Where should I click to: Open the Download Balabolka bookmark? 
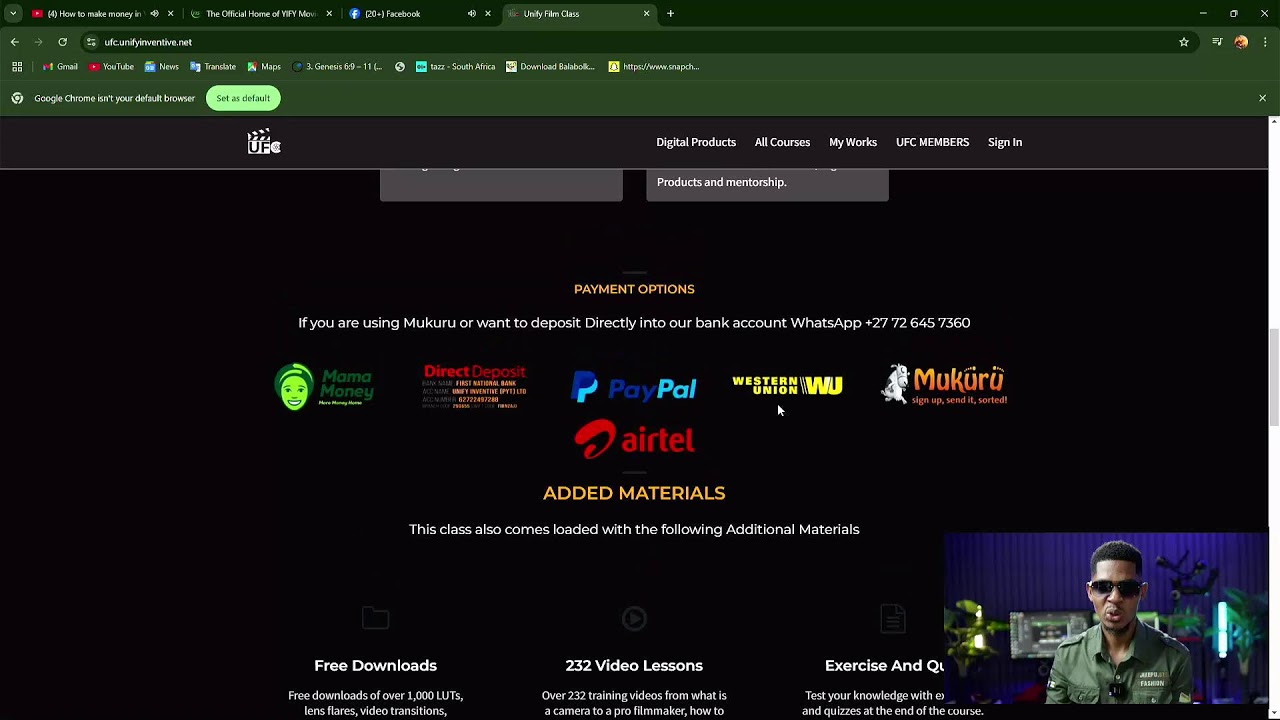click(550, 67)
